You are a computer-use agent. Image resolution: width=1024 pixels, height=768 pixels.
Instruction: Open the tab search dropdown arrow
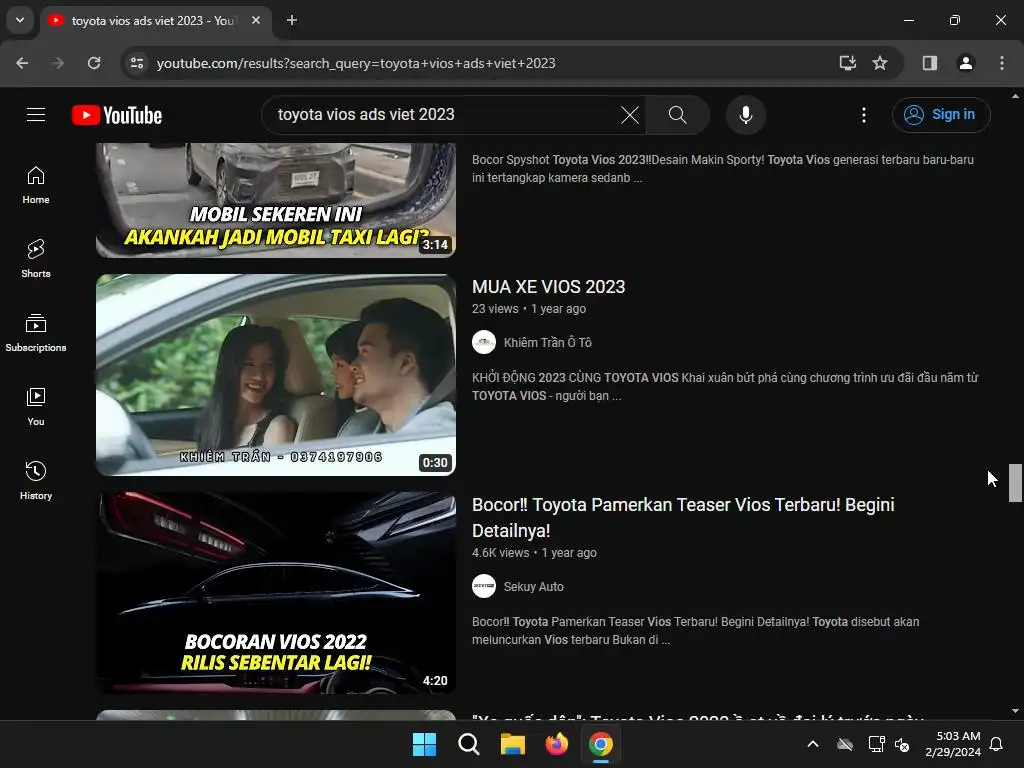pos(20,20)
